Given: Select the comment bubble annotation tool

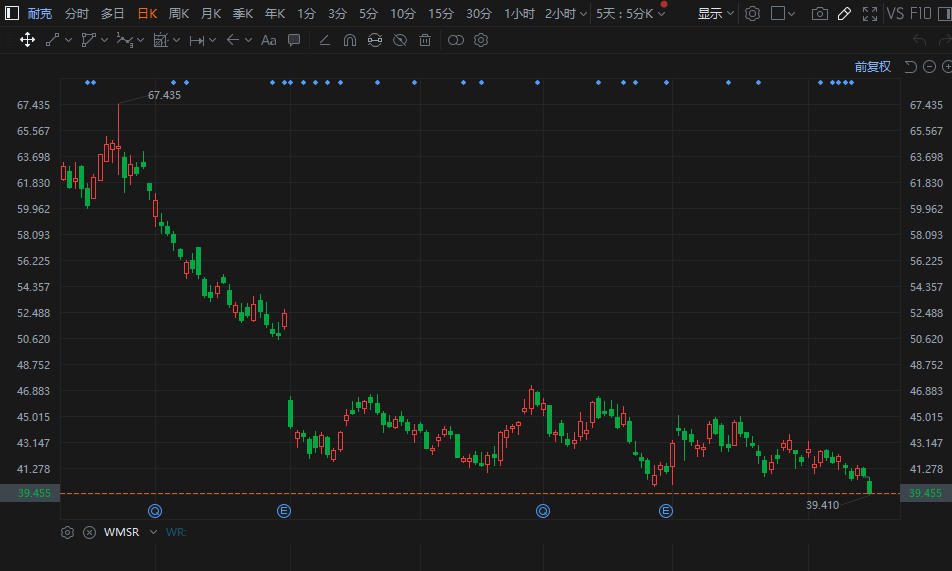Looking at the screenshot, I should click(x=294, y=40).
